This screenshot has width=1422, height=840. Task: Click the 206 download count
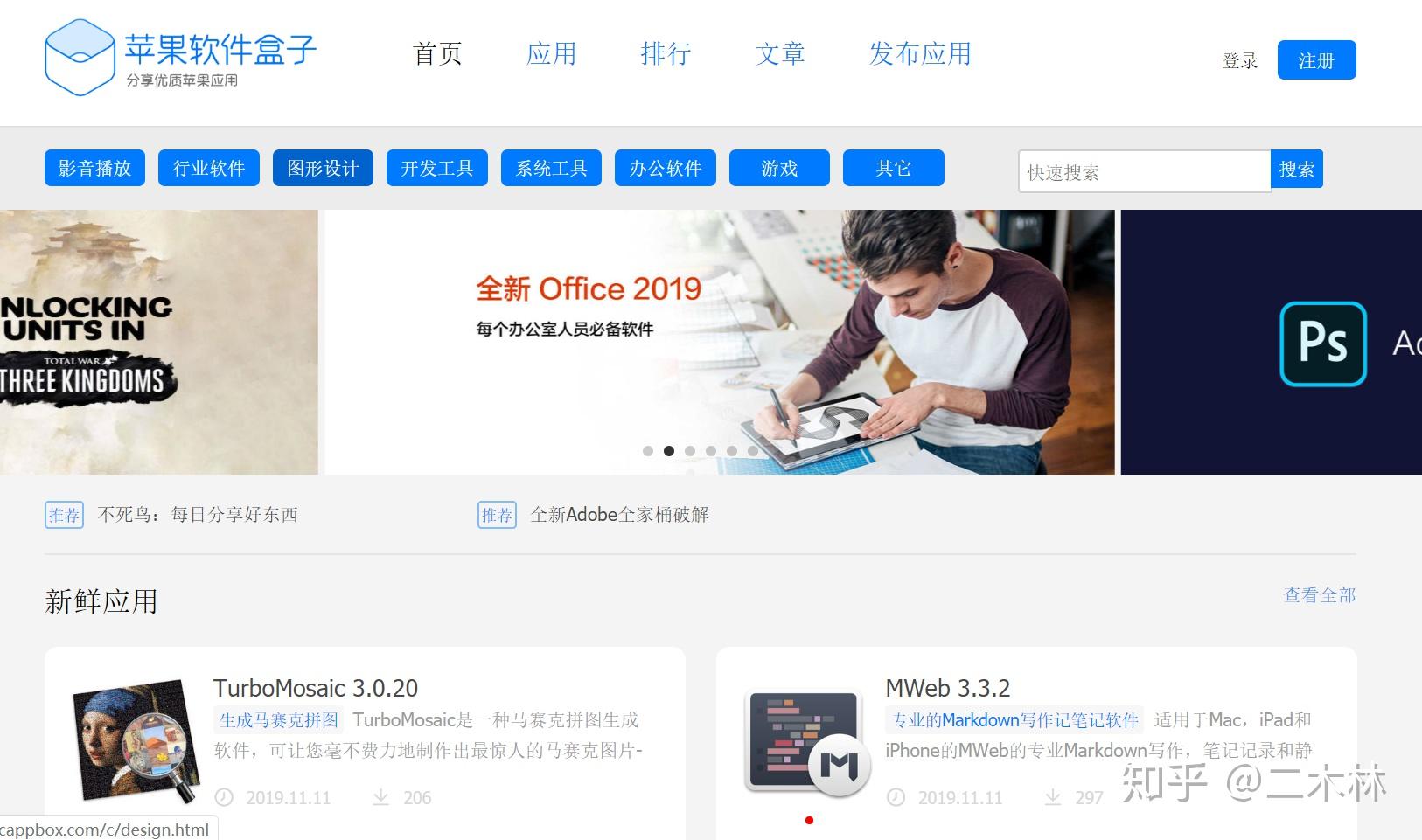click(417, 797)
